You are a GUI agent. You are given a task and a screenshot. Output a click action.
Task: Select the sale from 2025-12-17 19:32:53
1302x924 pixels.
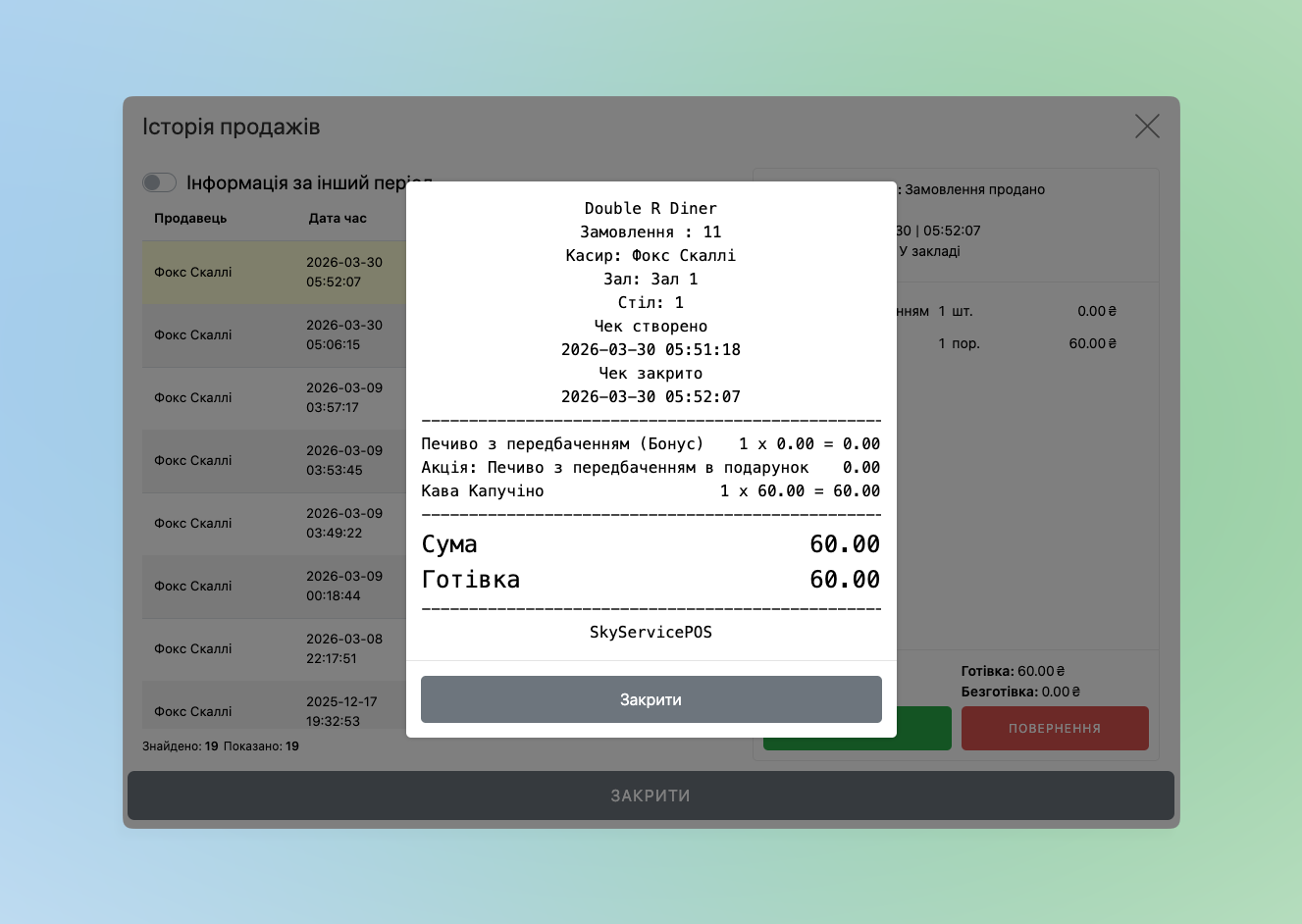click(275, 708)
